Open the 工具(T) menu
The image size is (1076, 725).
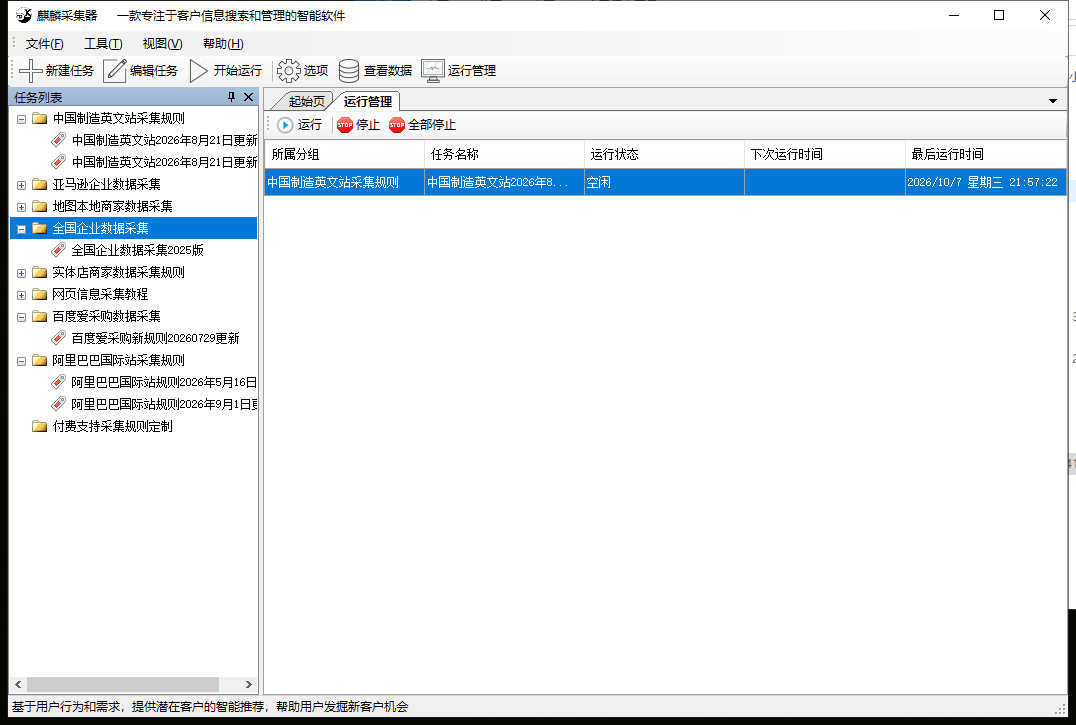[103, 44]
